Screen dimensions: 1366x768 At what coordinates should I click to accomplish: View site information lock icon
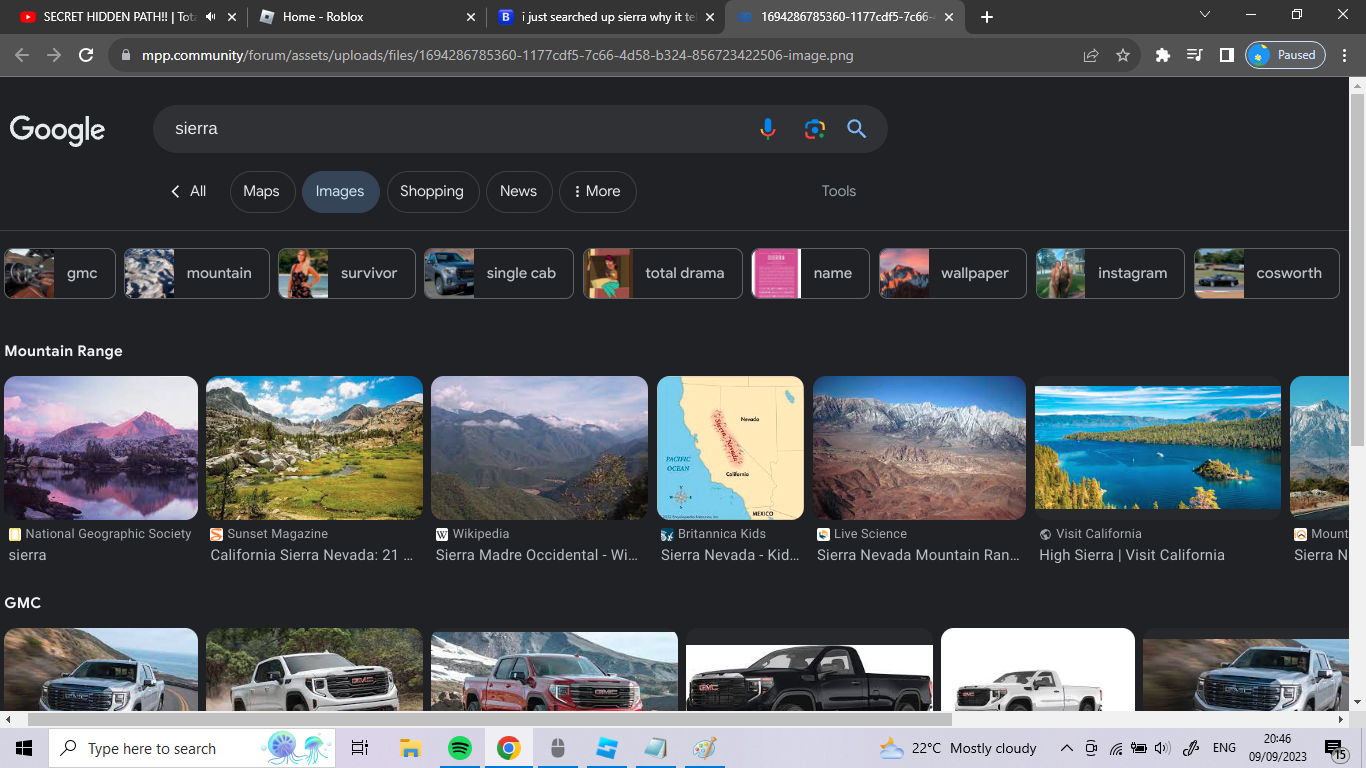click(125, 55)
